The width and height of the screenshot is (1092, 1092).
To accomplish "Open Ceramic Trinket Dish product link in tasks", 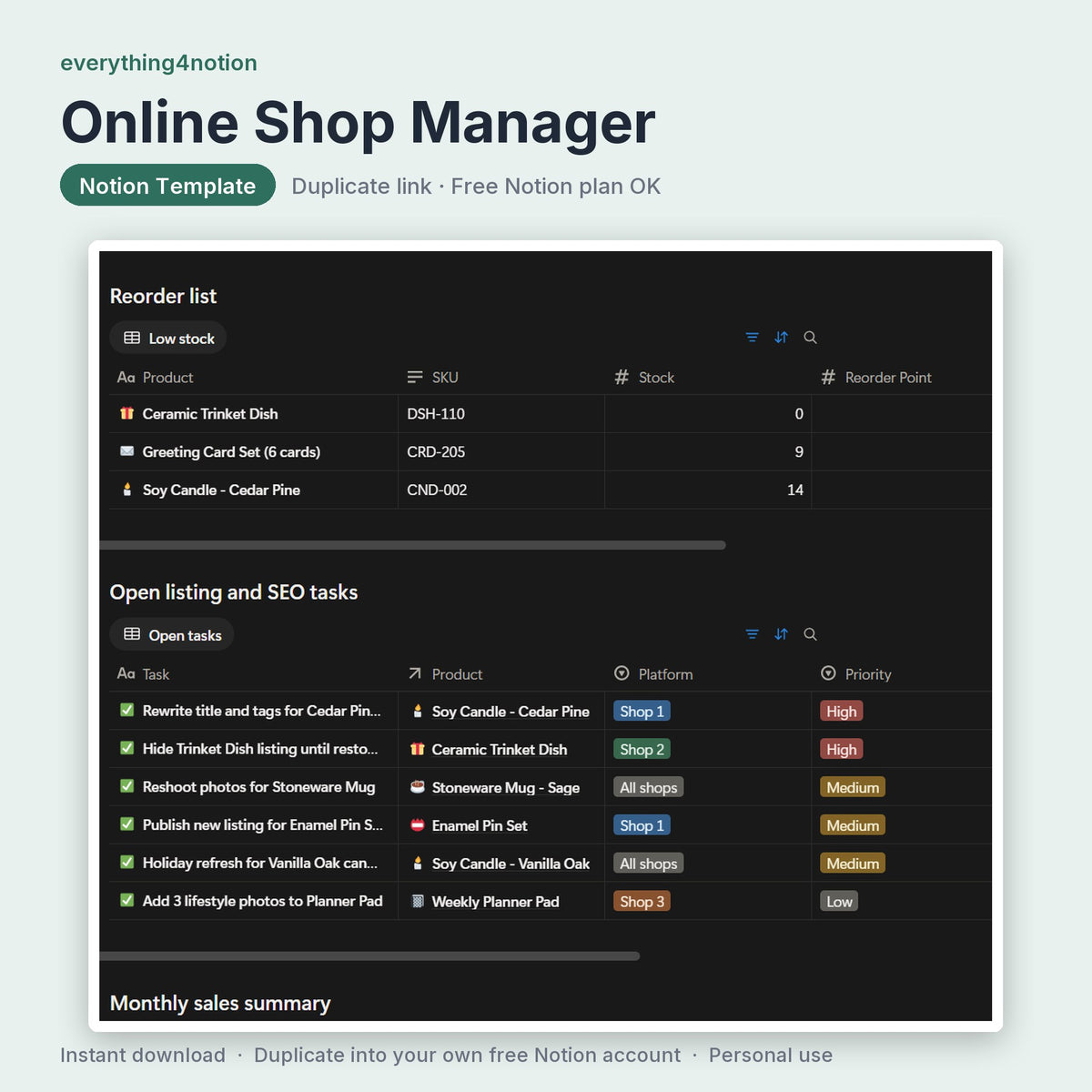I will coord(500,749).
